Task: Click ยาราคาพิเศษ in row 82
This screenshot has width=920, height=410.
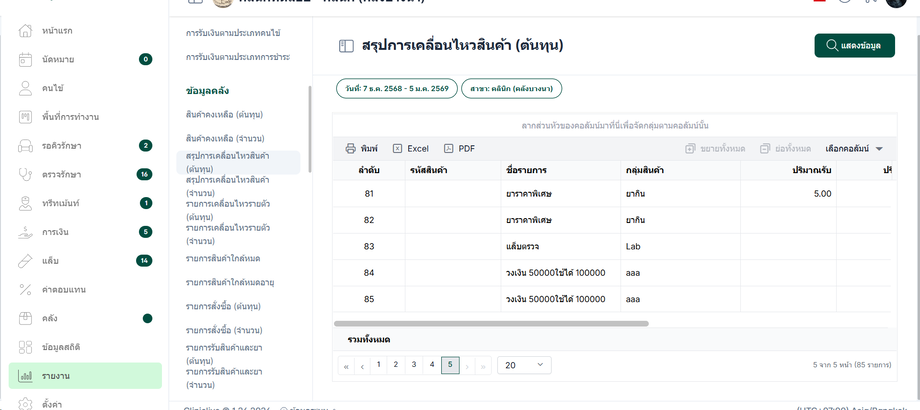Action: coord(529,220)
